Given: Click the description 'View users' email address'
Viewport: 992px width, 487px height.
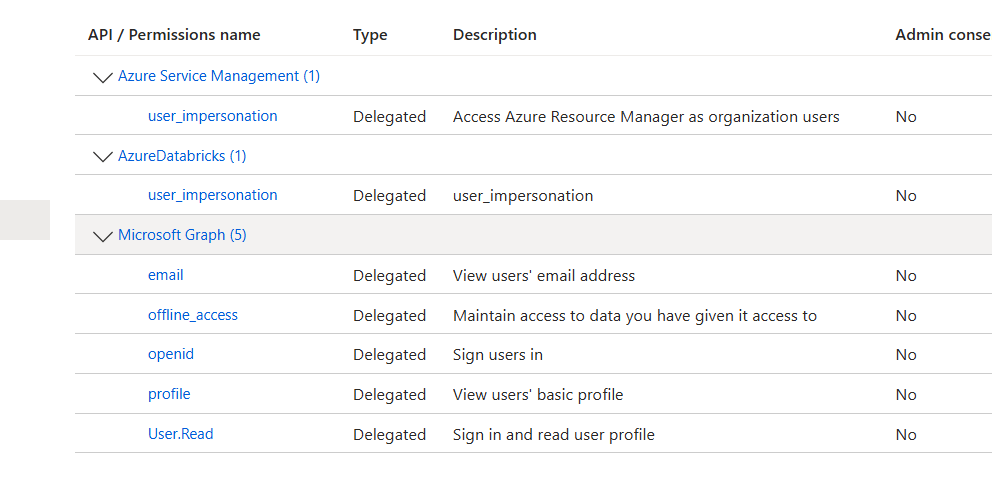Looking at the screenshot, I should [x=543, y=275].
